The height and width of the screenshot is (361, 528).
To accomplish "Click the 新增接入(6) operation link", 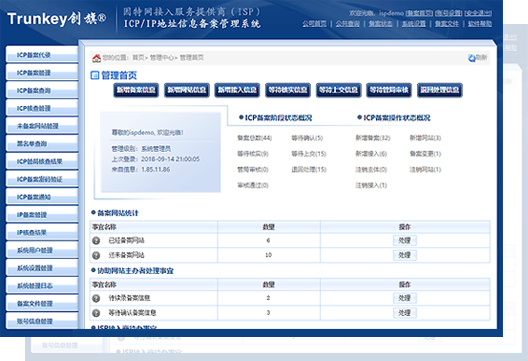I will pos(371,154).
